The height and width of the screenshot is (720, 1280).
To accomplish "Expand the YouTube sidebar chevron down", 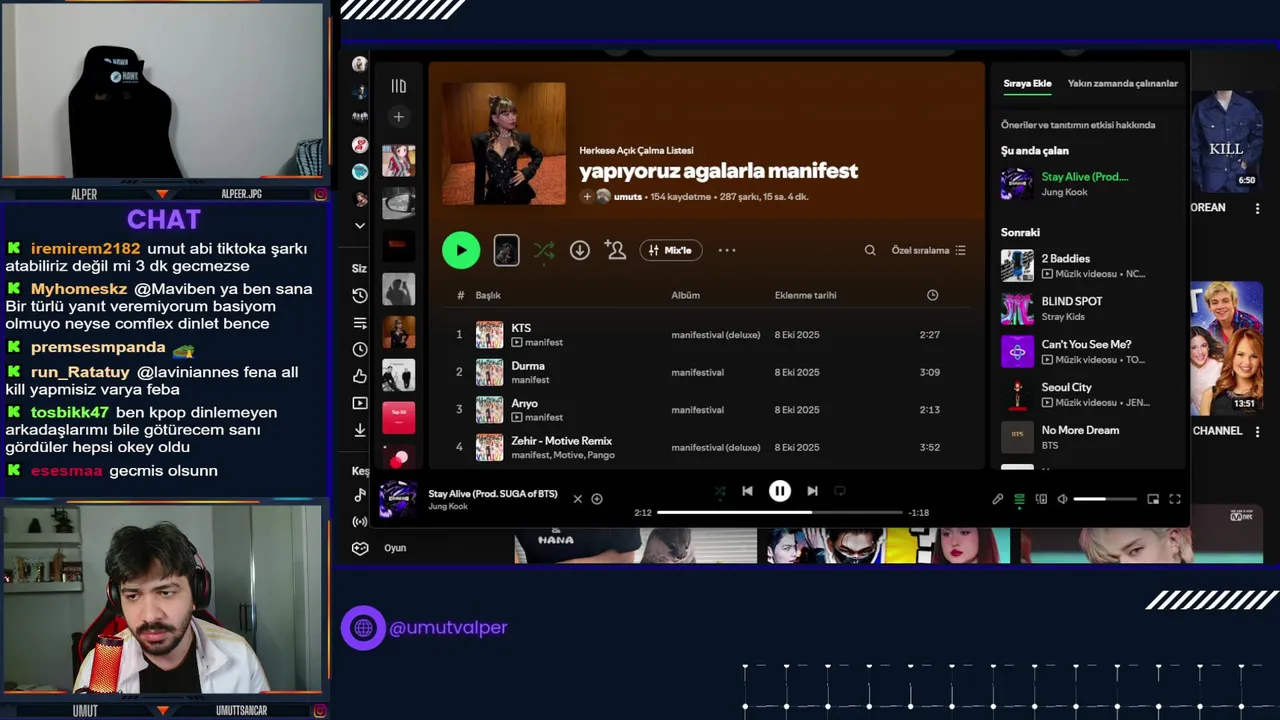I will coord(360,225).
